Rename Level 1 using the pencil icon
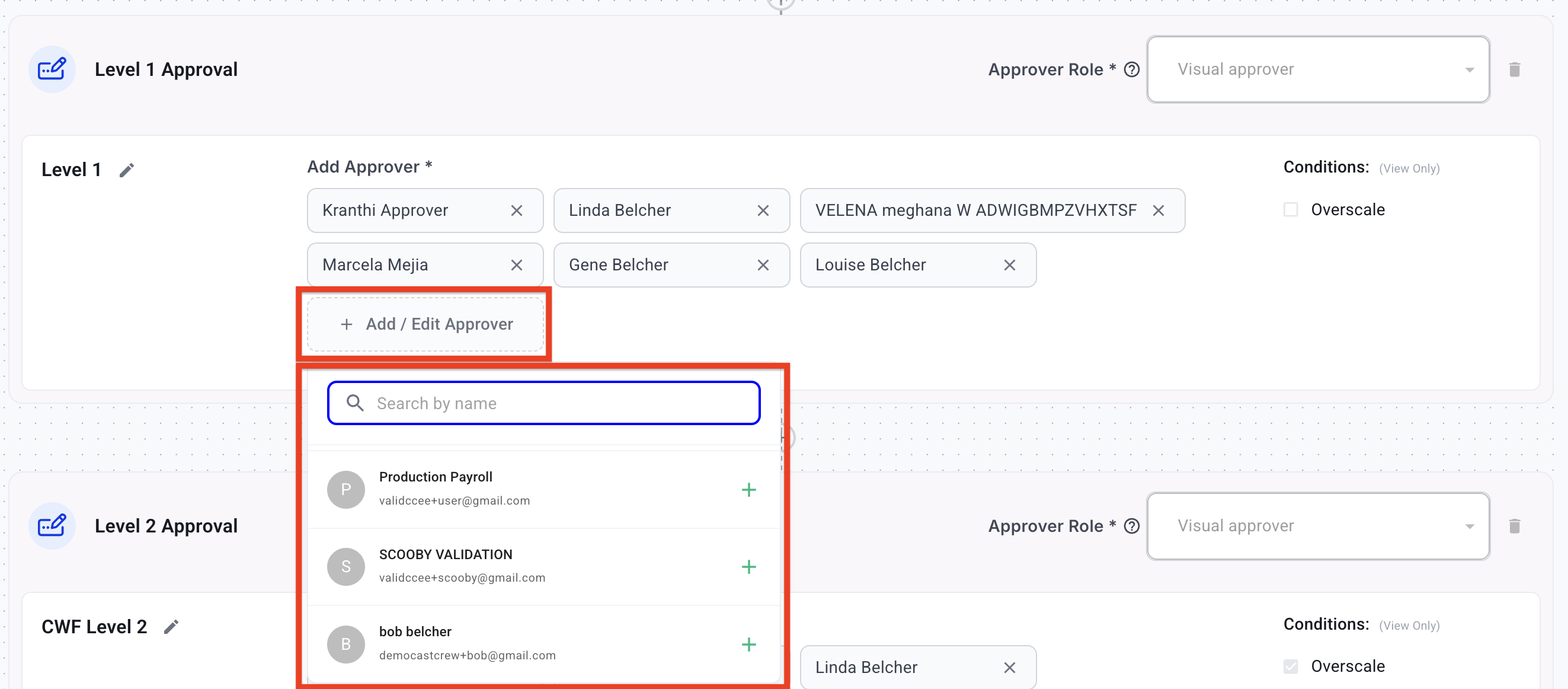Screen dimensions: 1568x689 tap(127, 170)
